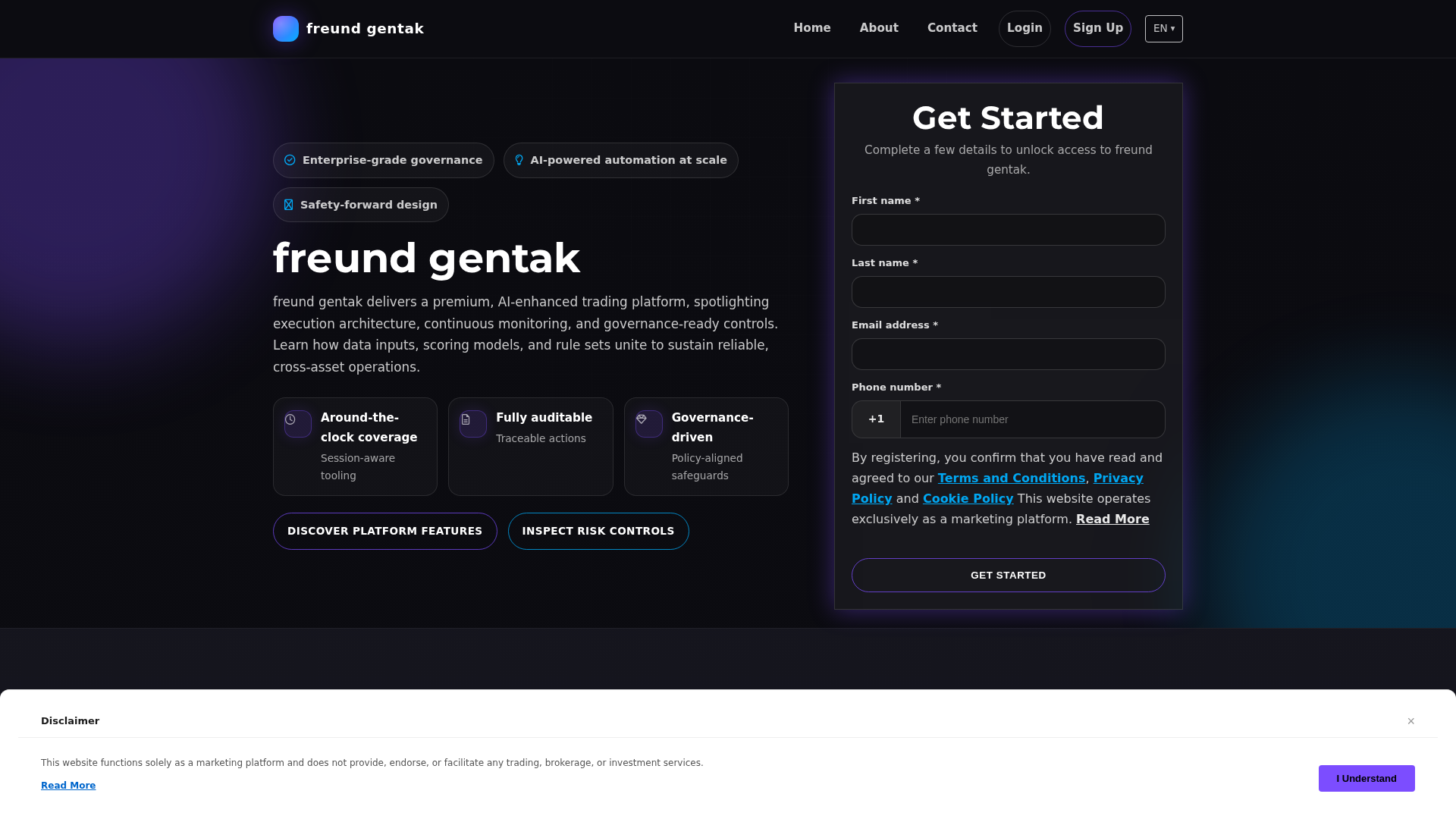Click the large freund gentak hero heading
The width and height of the screenshot is (1456, 819).
(426, 258)
